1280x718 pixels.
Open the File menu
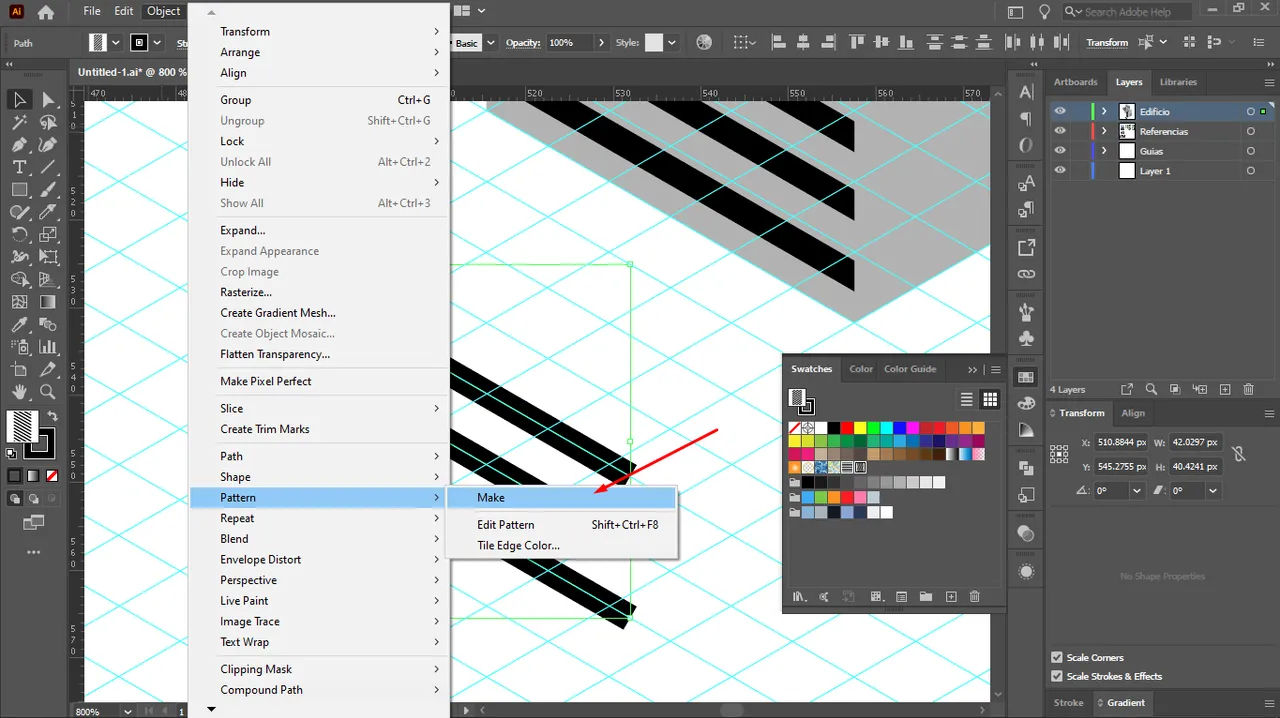pos(92,11)
